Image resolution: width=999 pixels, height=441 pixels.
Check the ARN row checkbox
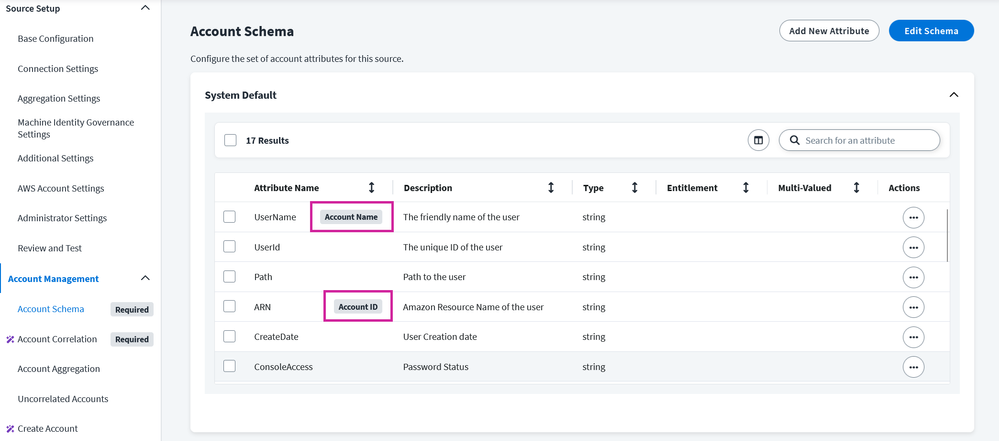click(229, 307)
